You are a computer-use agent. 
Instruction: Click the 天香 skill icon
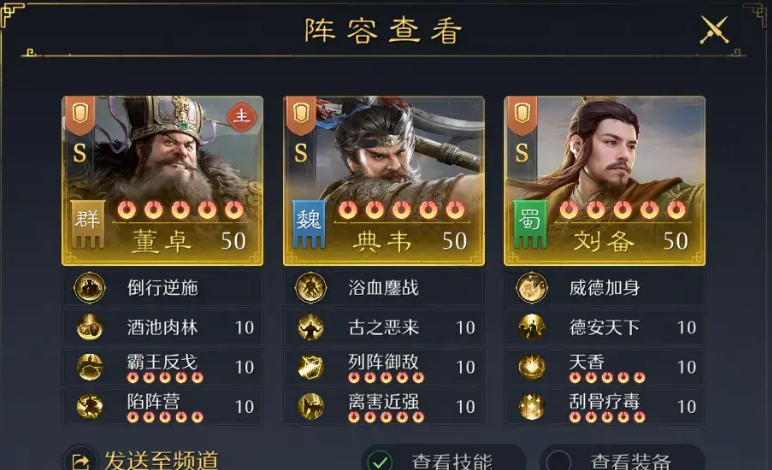532,367
